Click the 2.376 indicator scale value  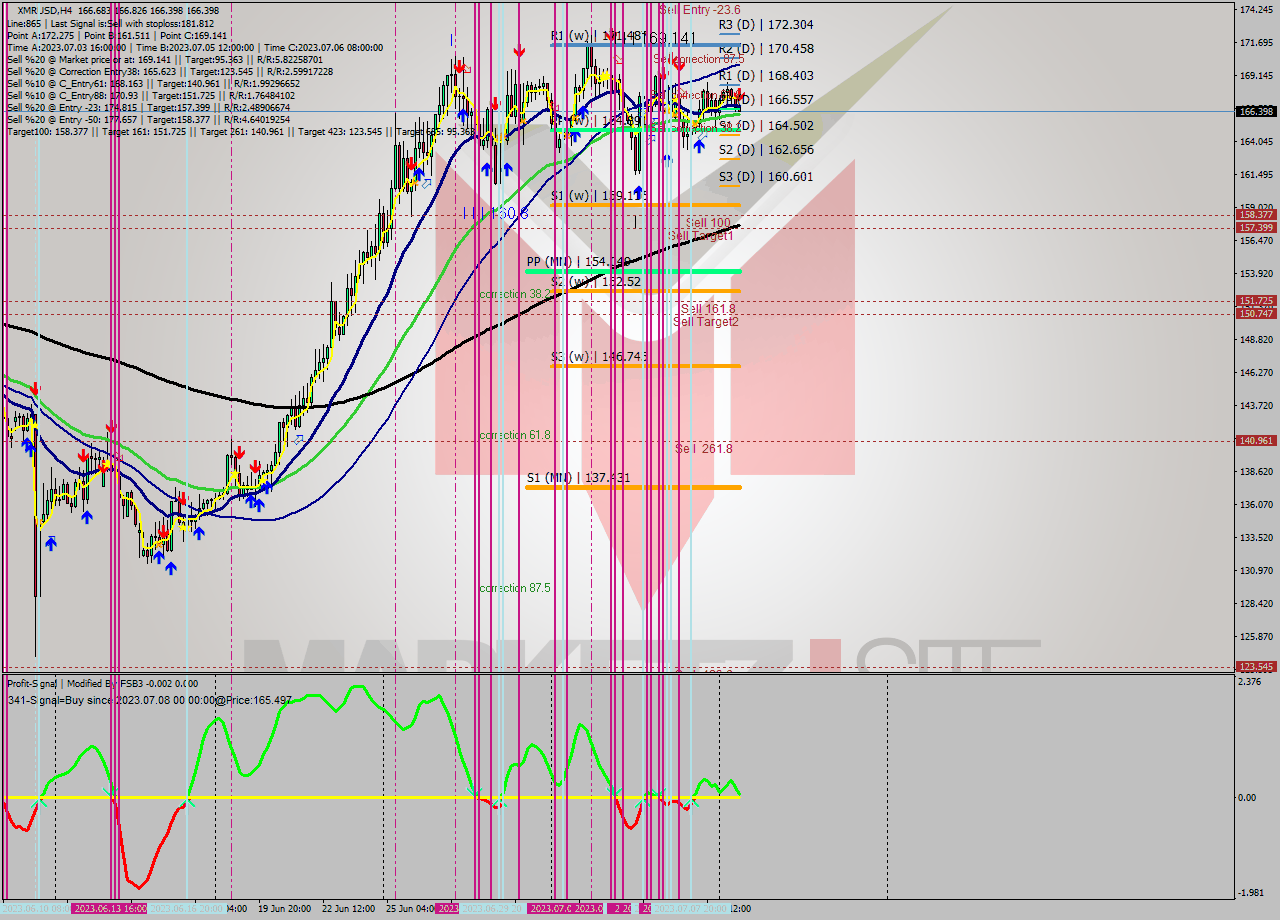pyautogui.click(x=1250, y=682)
